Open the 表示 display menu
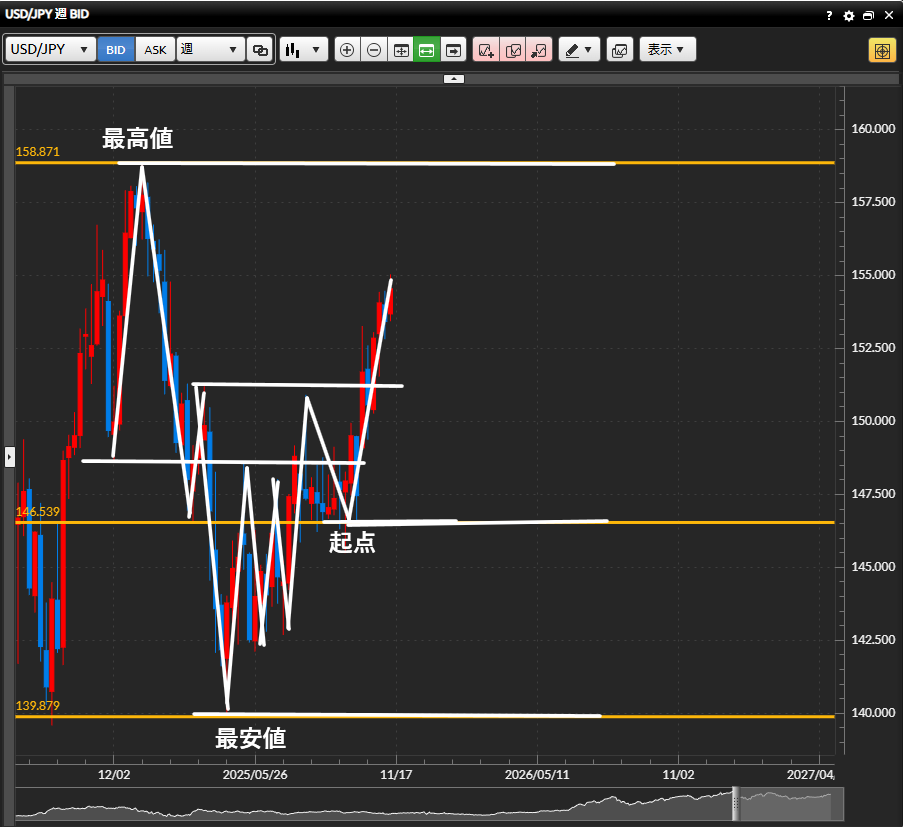The image size is (903, 827). [x=667, y=50]
